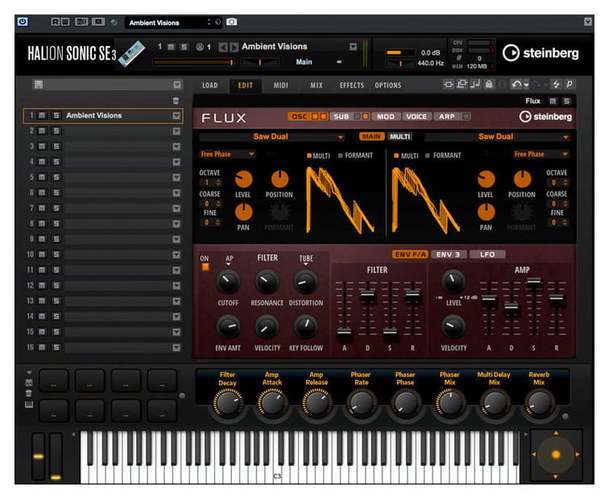Click the trash icon above slot list
609x499 pixels.
click(176, 101)
